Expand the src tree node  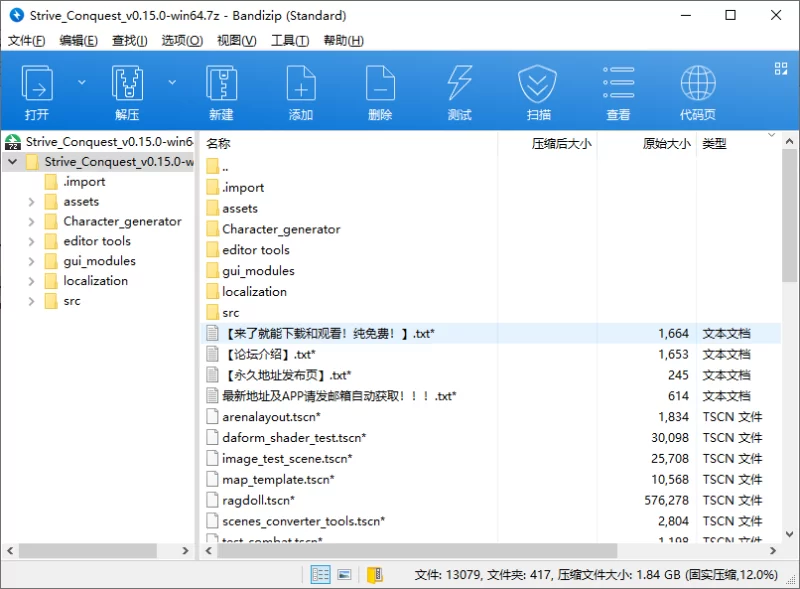pyautogui.click(x=31, y=301)
